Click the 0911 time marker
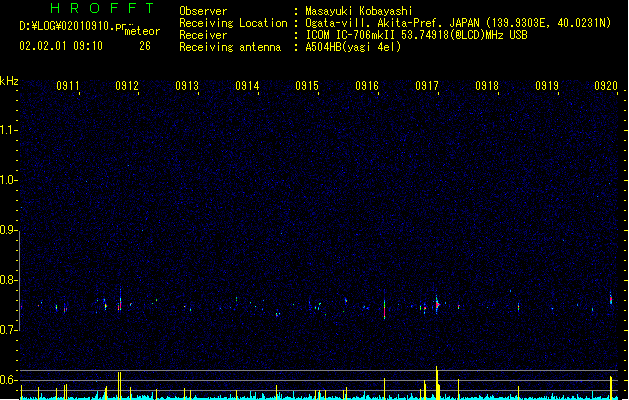The width and height of the screenshot is (629, 400). (x=68, y=86)
